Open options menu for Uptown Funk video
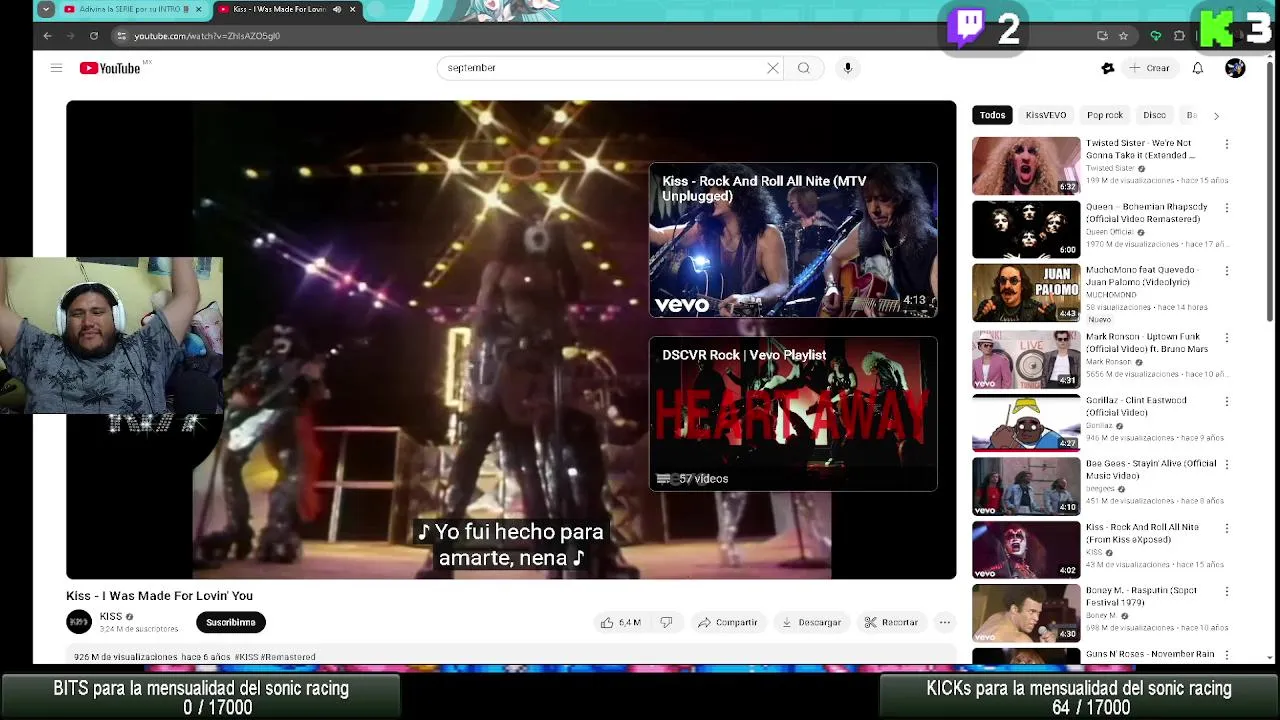This screenshot has height=720, width=1280. [1227, 337]
